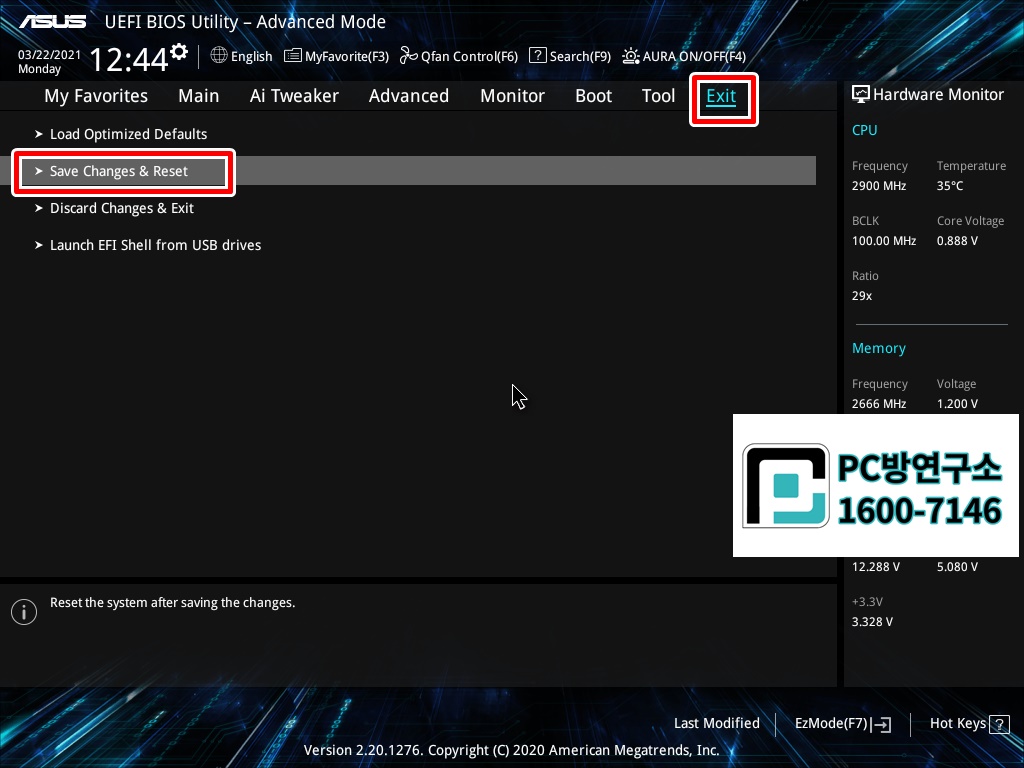This screenshot has height=768, width=1024.
Task: Select Launch EFI Shell from USB drives
Action: tap(155, 245)
